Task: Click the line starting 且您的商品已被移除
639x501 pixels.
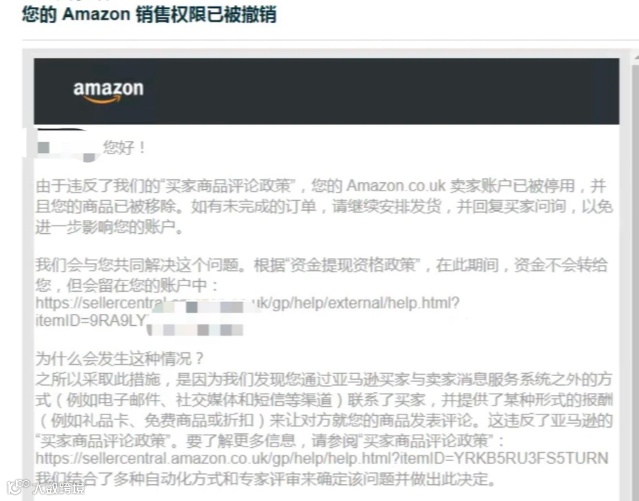Action: pos(324,207)
